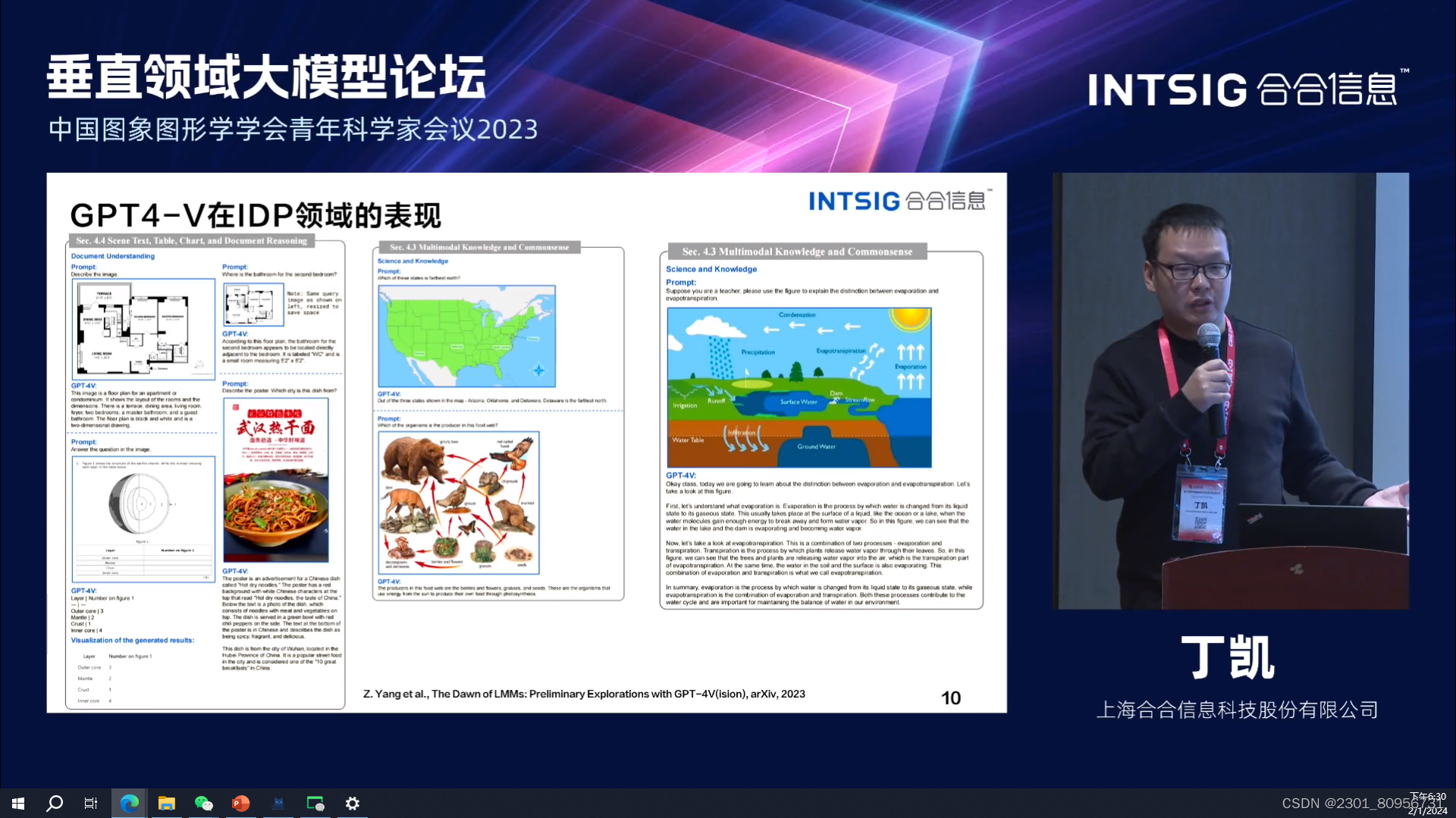The width and height of the screenshot is (1456, 818).
Task: Switch to PowerPoint taskbar icon
Action: click(241, 803)
